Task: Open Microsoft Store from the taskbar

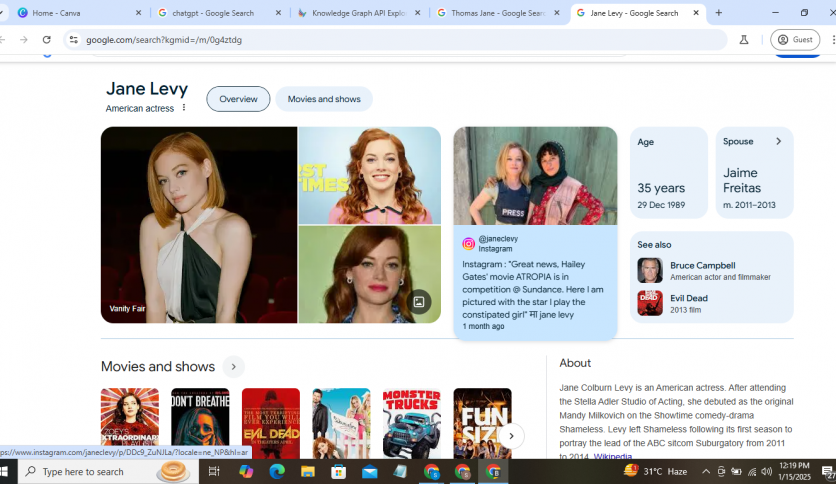Action: click(339, 471)
